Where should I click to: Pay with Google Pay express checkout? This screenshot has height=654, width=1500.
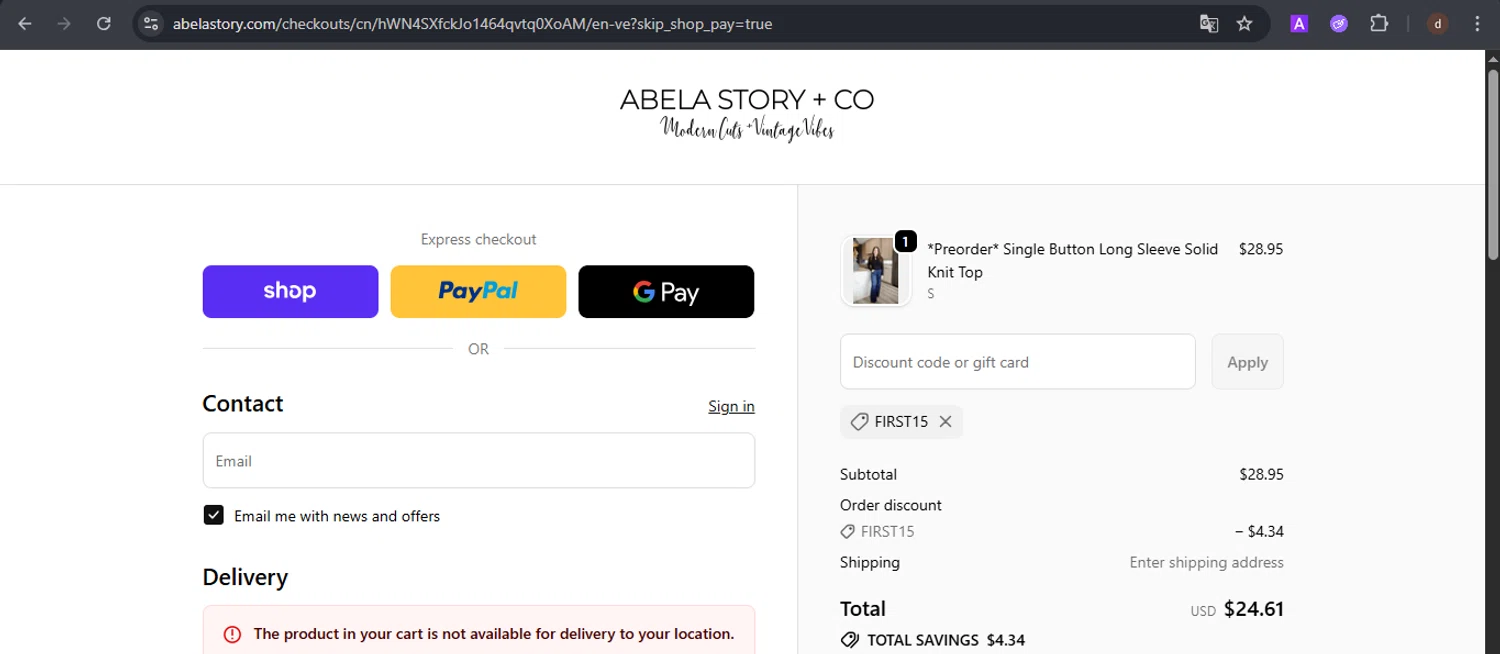[x=666, y=291]
